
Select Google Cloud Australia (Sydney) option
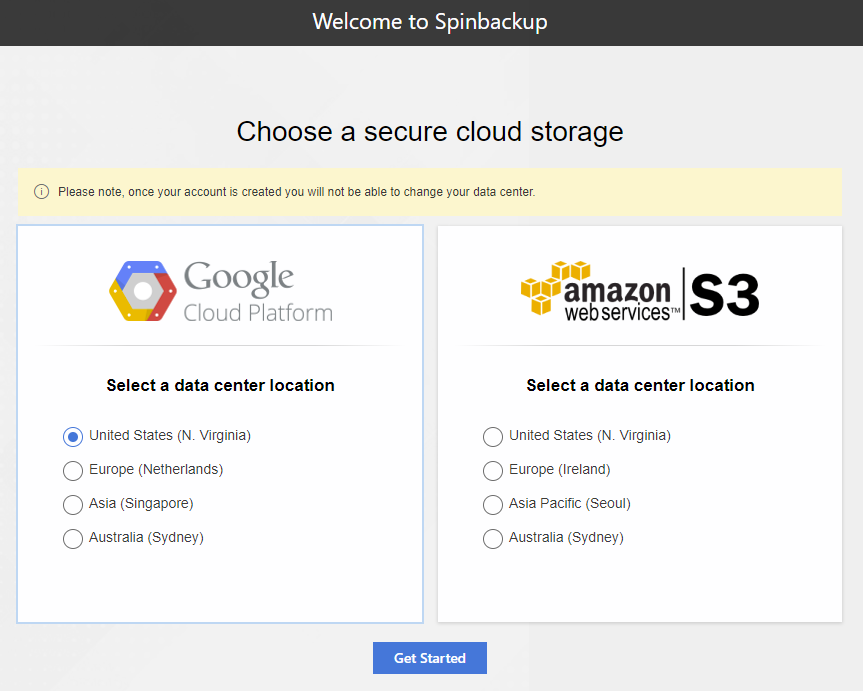73,538
